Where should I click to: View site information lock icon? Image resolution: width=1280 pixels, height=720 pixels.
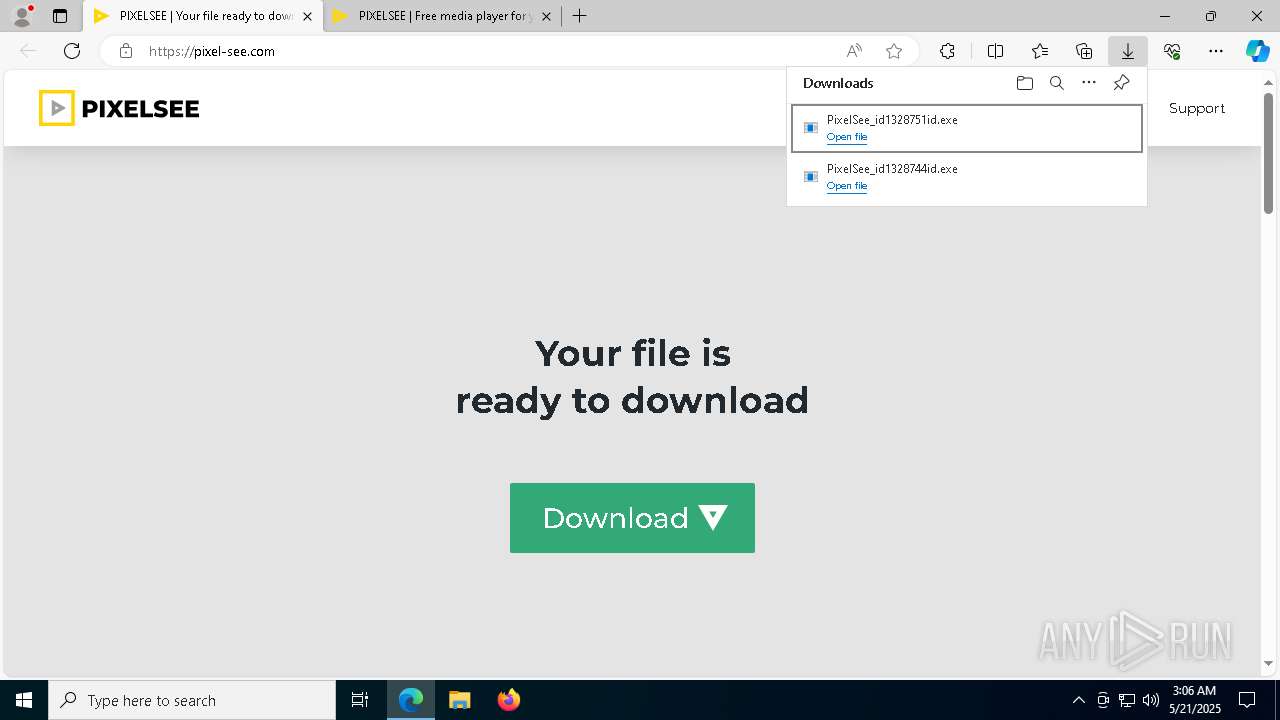(126, 51)
